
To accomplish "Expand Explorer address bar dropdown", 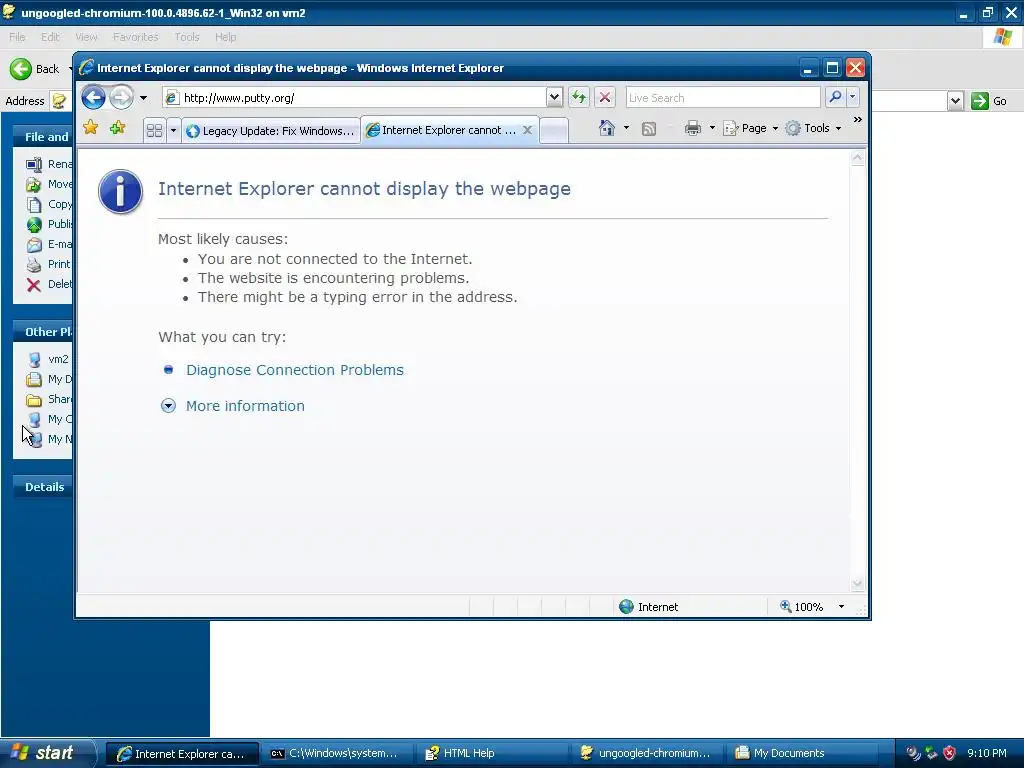I will pyautogui.click(x=955, y=101).
